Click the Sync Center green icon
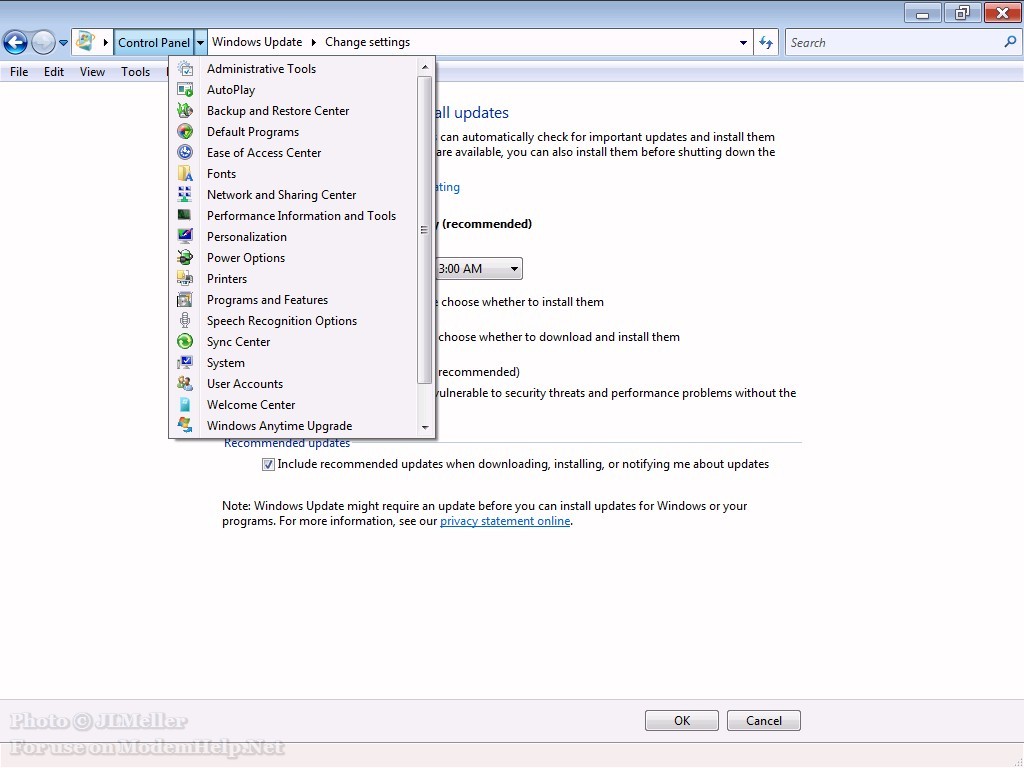The height and width of the screenshot is (768, 1024). pyautogui.click(x=185, y=341)
